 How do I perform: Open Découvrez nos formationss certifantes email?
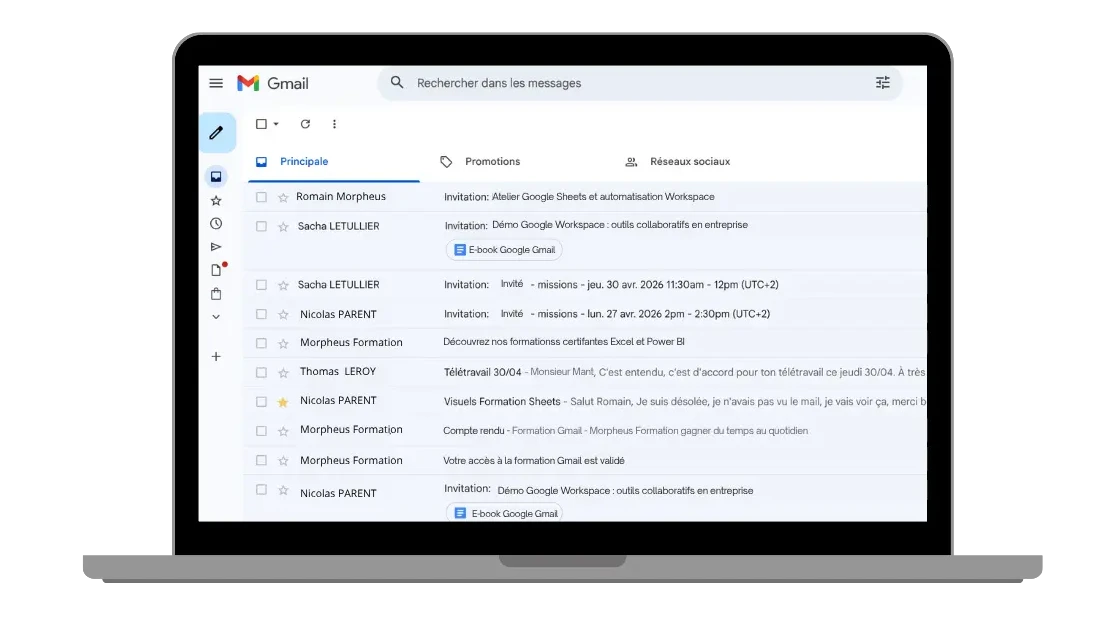[x=563, y=342]
